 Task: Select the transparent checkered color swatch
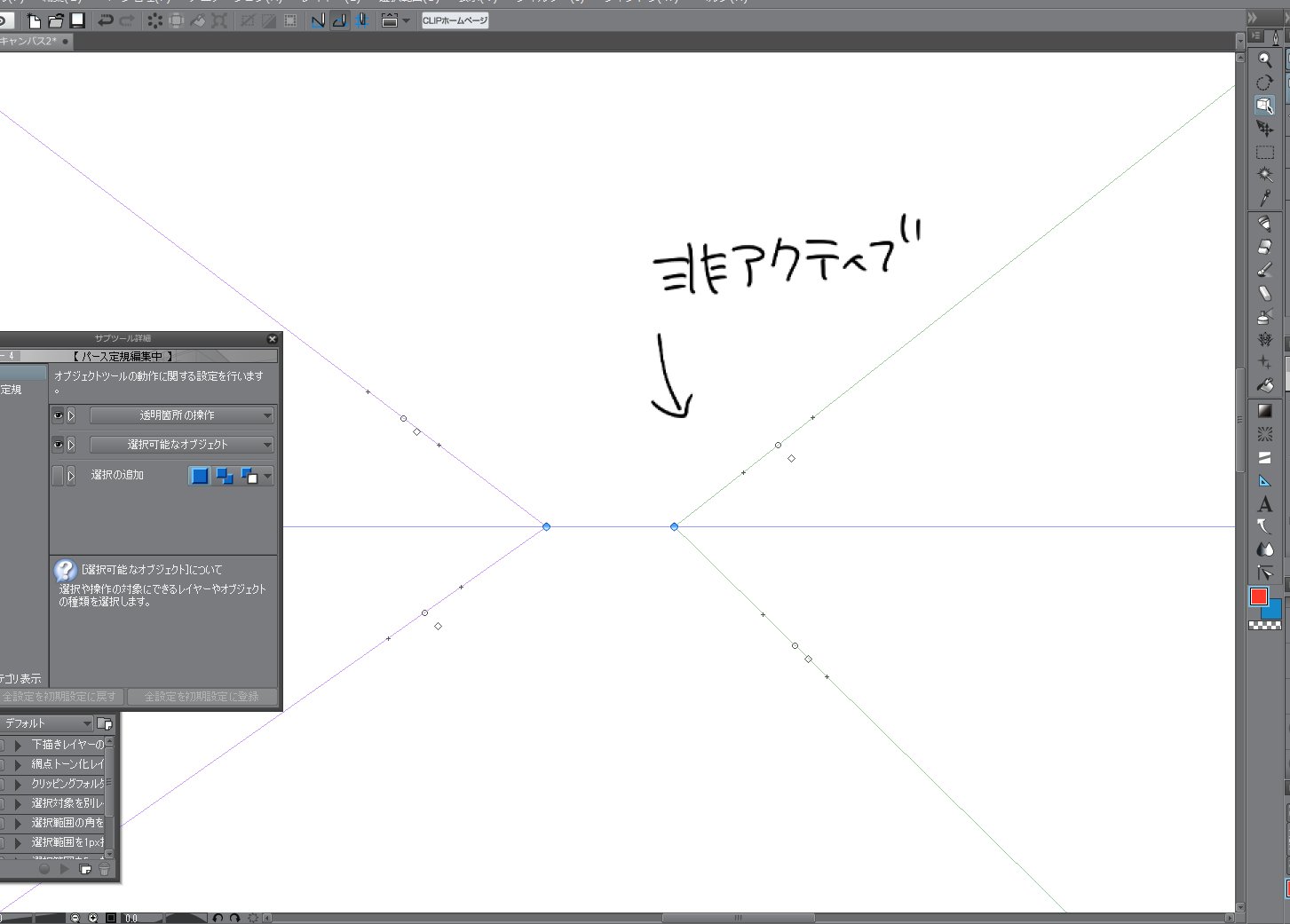pos(1265,625)
